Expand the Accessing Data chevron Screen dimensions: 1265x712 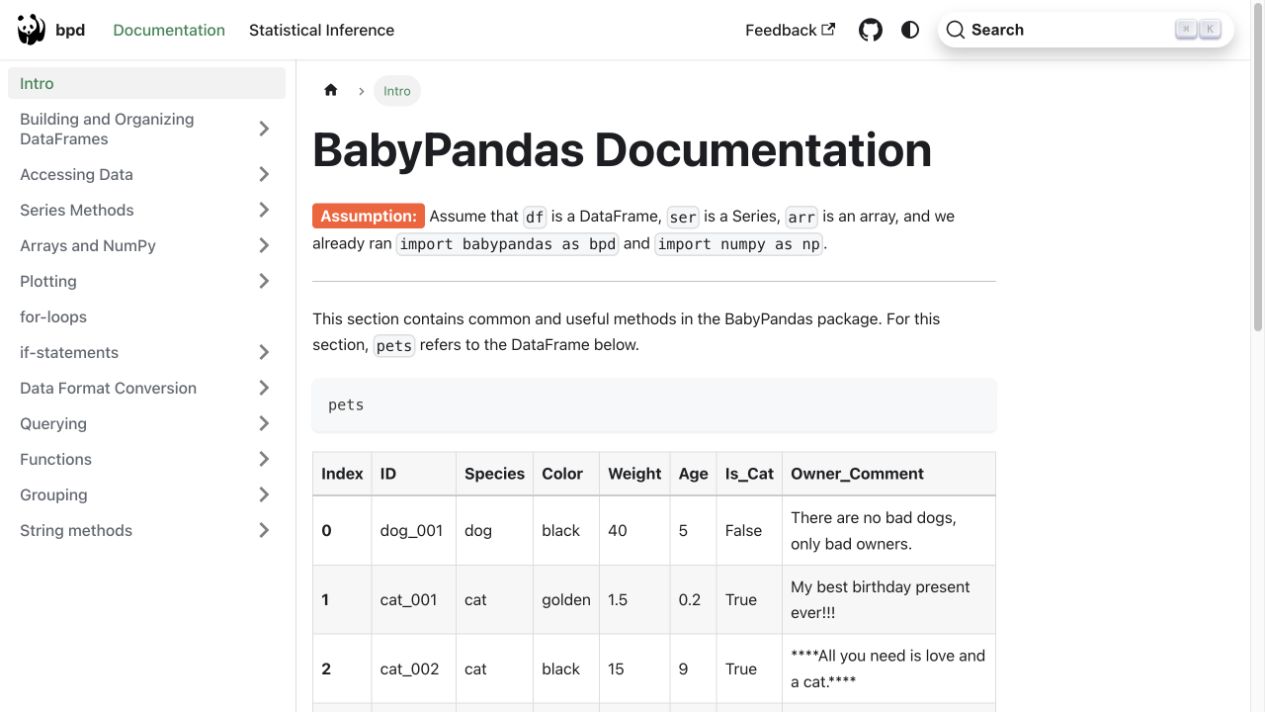tap(264, 174)
